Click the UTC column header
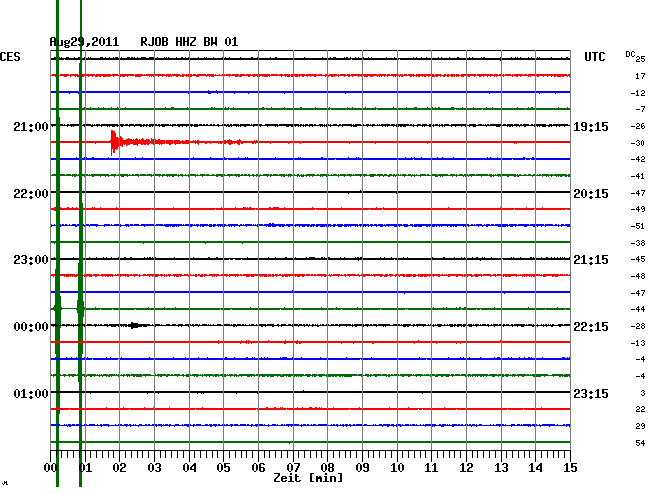The height and width of the screenshot is (494, 650). pyautogui.click(x=594, y=57)
